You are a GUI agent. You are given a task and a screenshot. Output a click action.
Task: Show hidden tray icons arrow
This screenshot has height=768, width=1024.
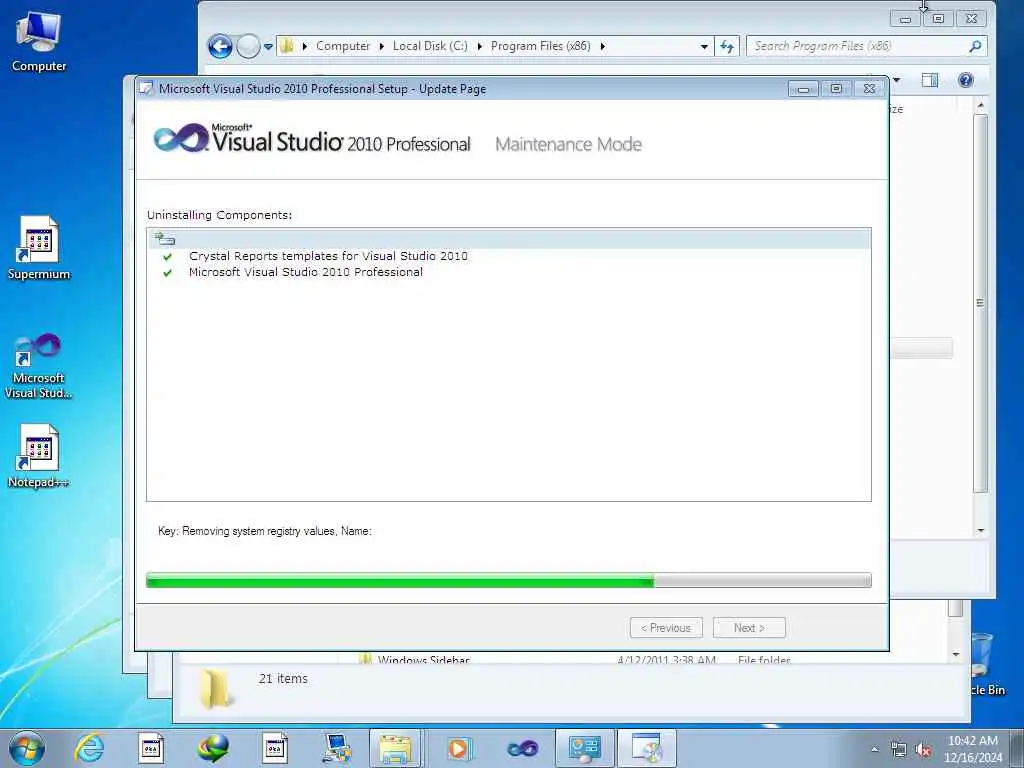point(874,749)
